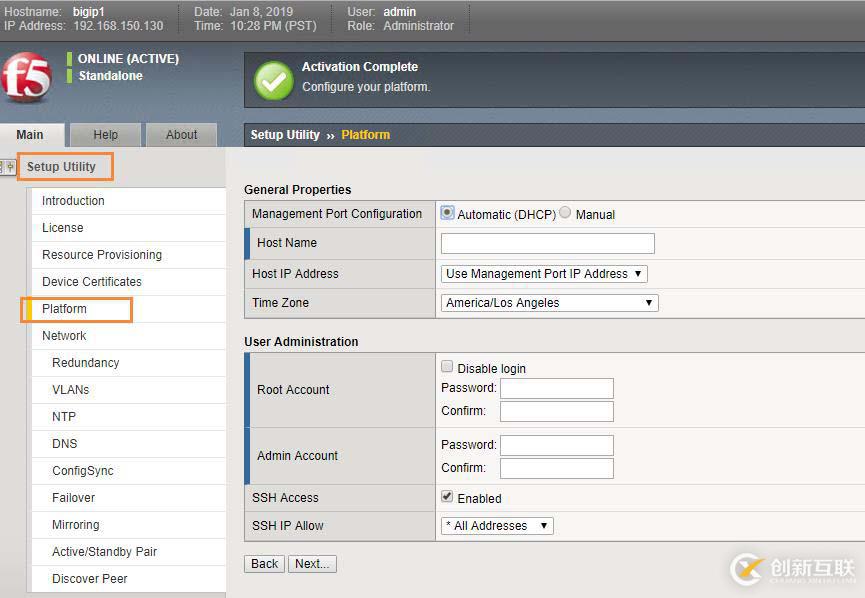Screen dimensions: 865x598
Task: Switch to the About tab
Action: click(181, 135)
